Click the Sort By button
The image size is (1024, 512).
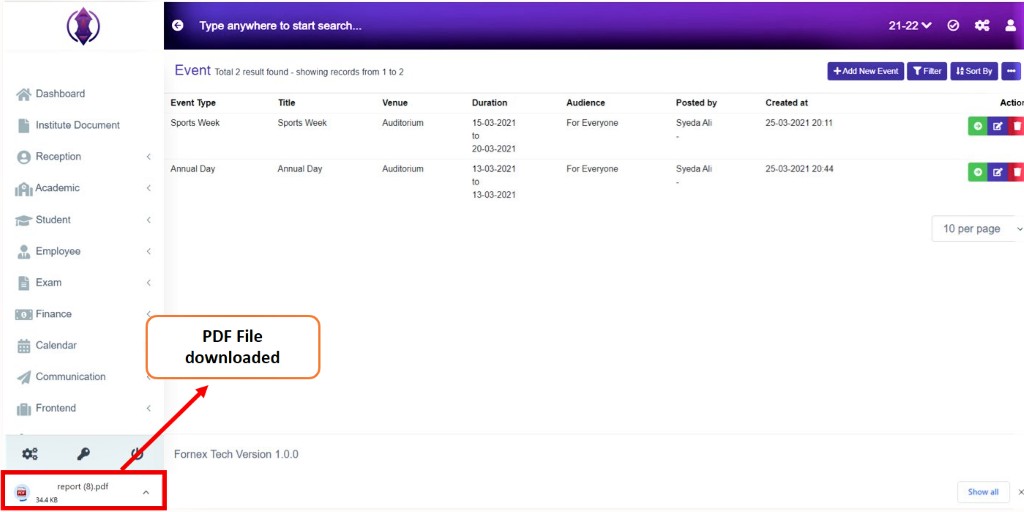pos(974,71)
